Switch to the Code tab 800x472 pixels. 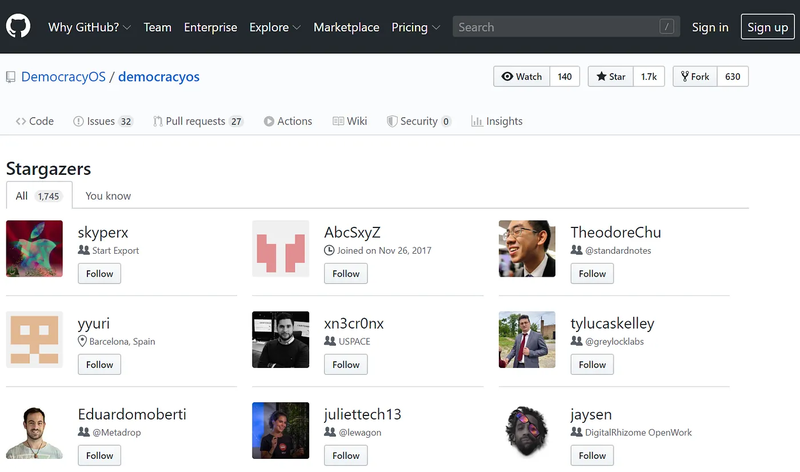tap(35, 121)
